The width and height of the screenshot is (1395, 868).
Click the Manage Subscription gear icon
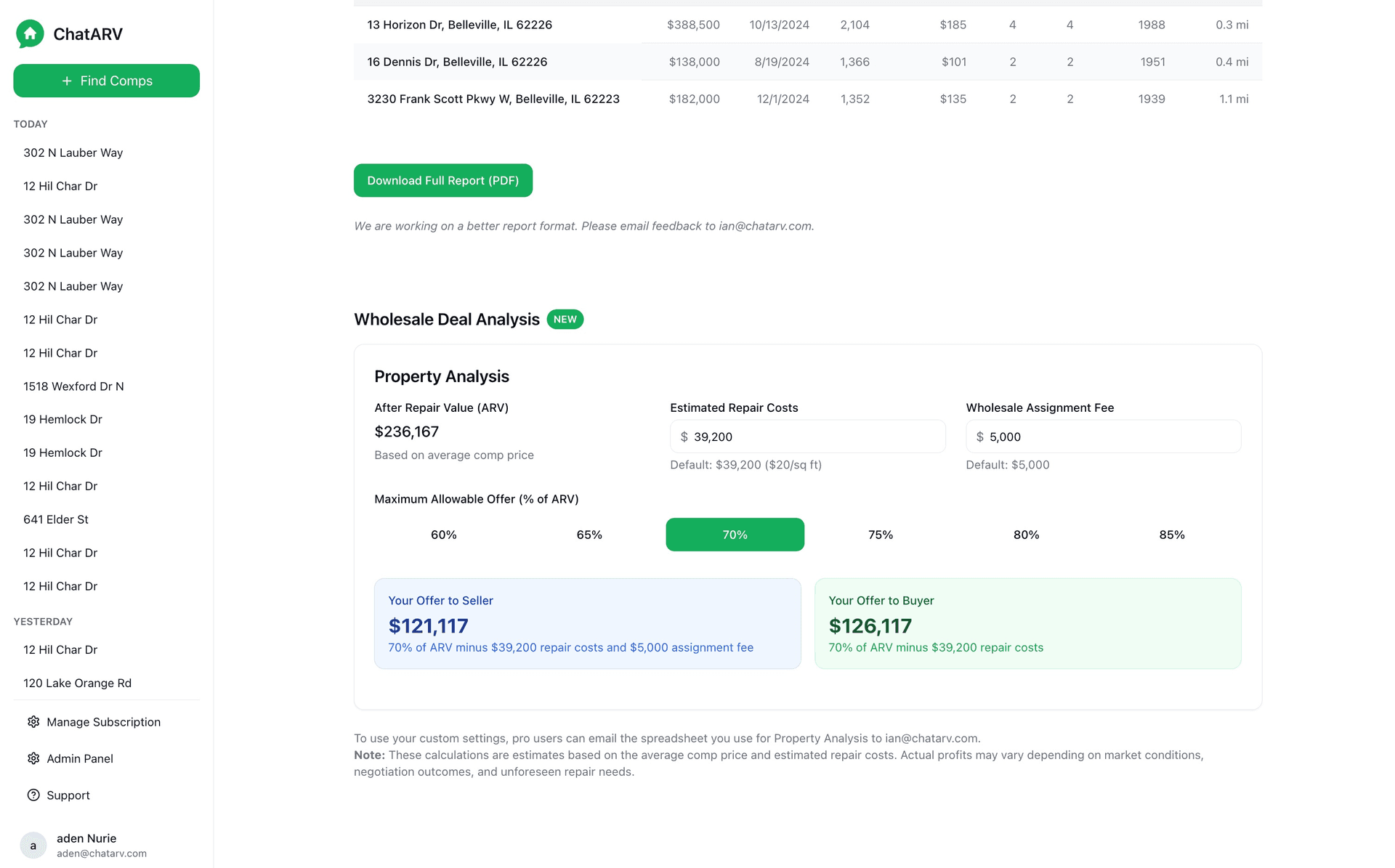(x=33, y=722)
